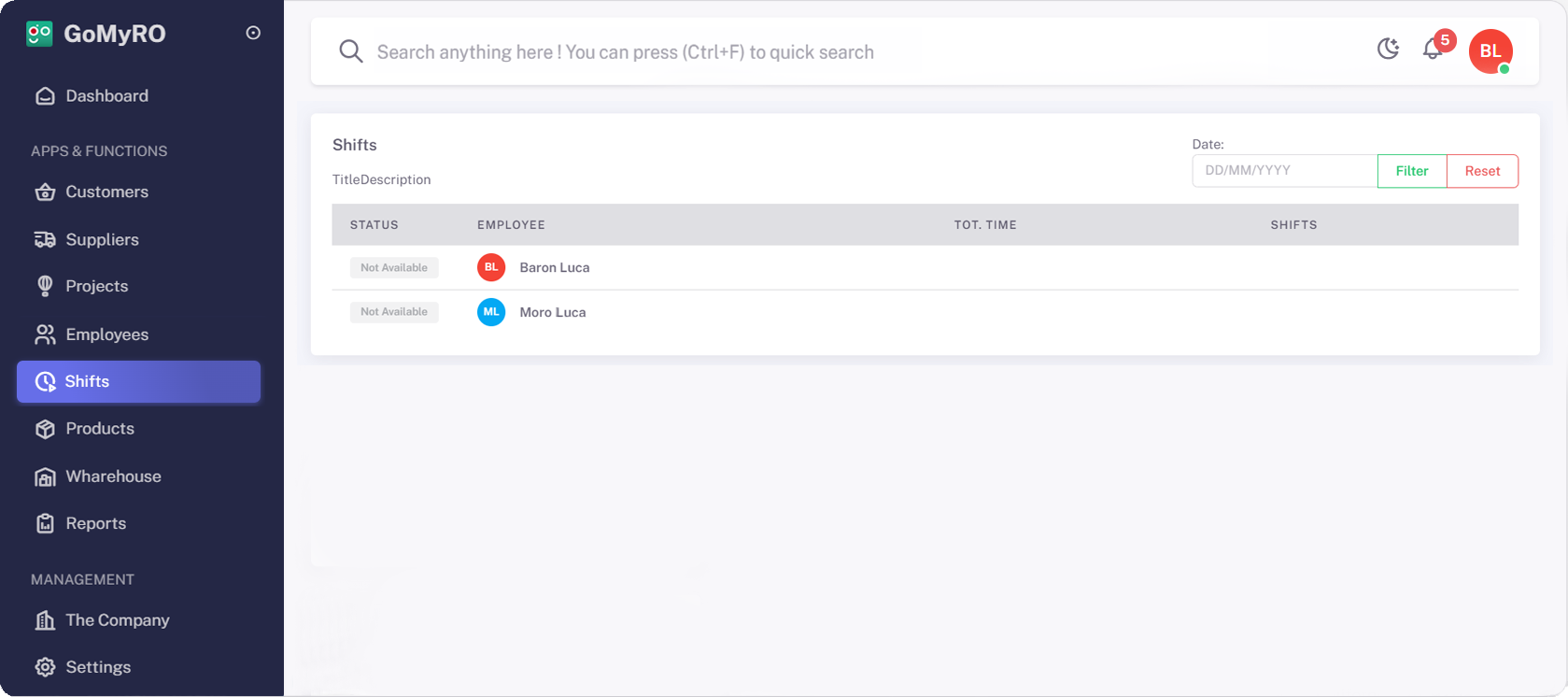Click the Settings gear icon
Viewport: 1568px width, 697px height.
coord(45,667)
